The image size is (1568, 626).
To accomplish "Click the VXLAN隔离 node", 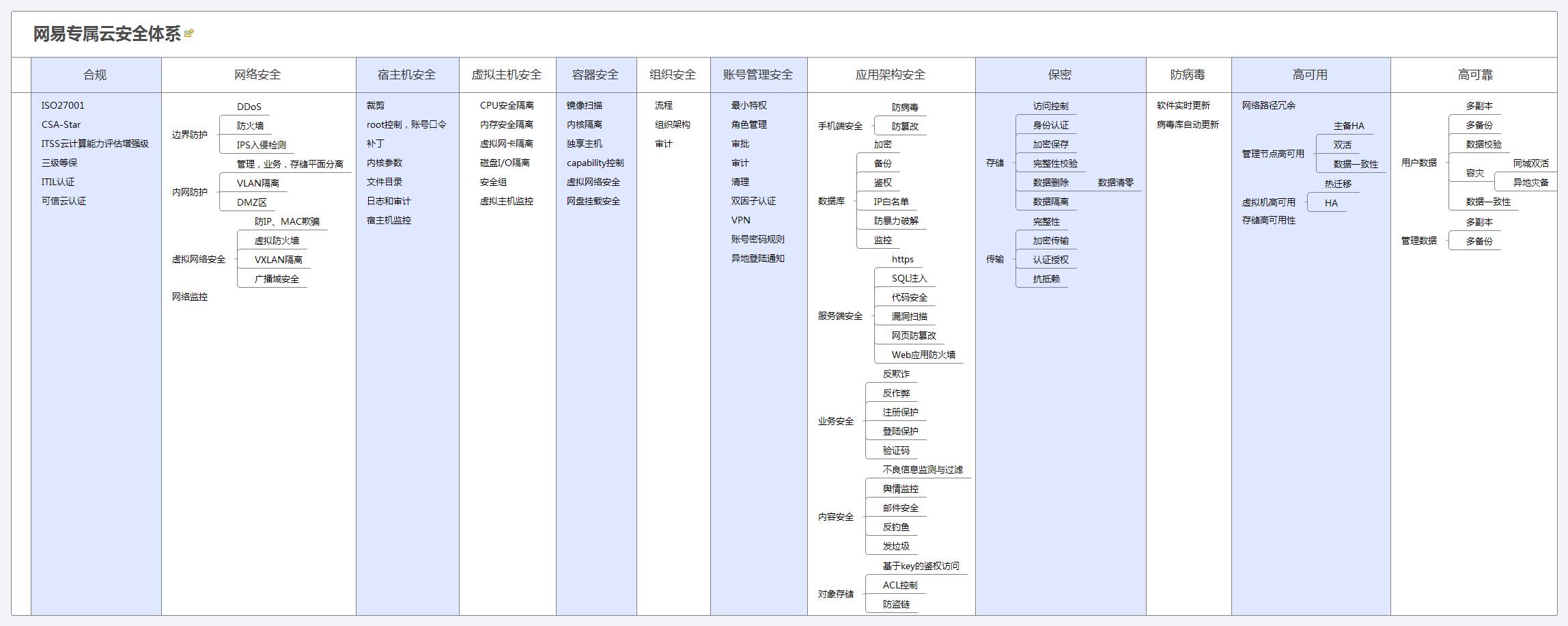I will tap(279, 260).
